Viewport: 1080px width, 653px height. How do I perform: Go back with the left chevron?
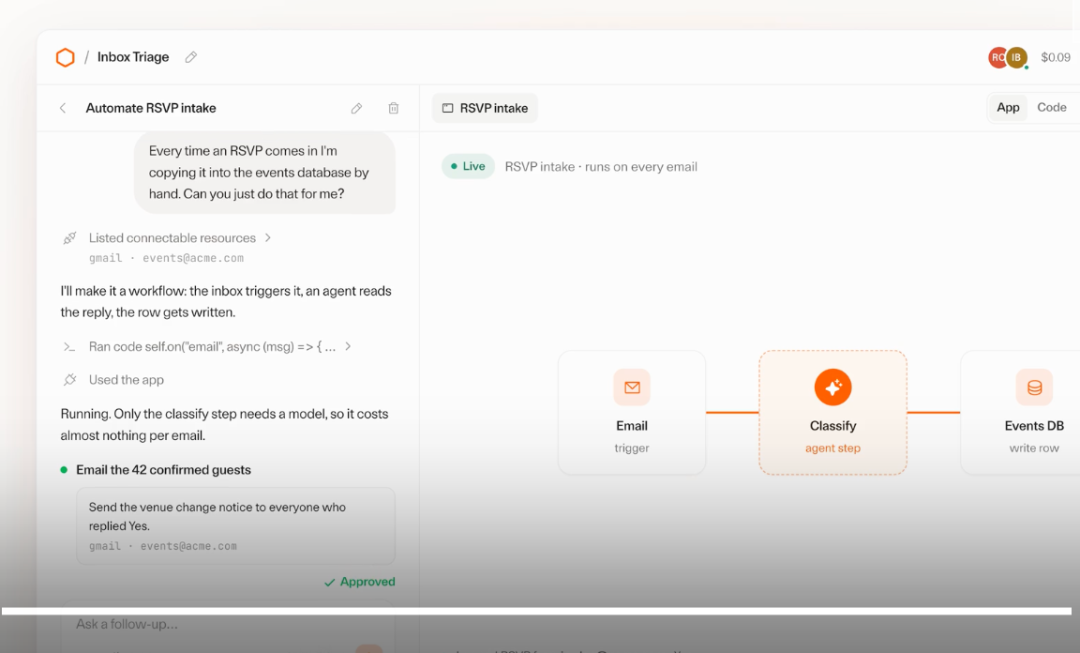point(63,108)
